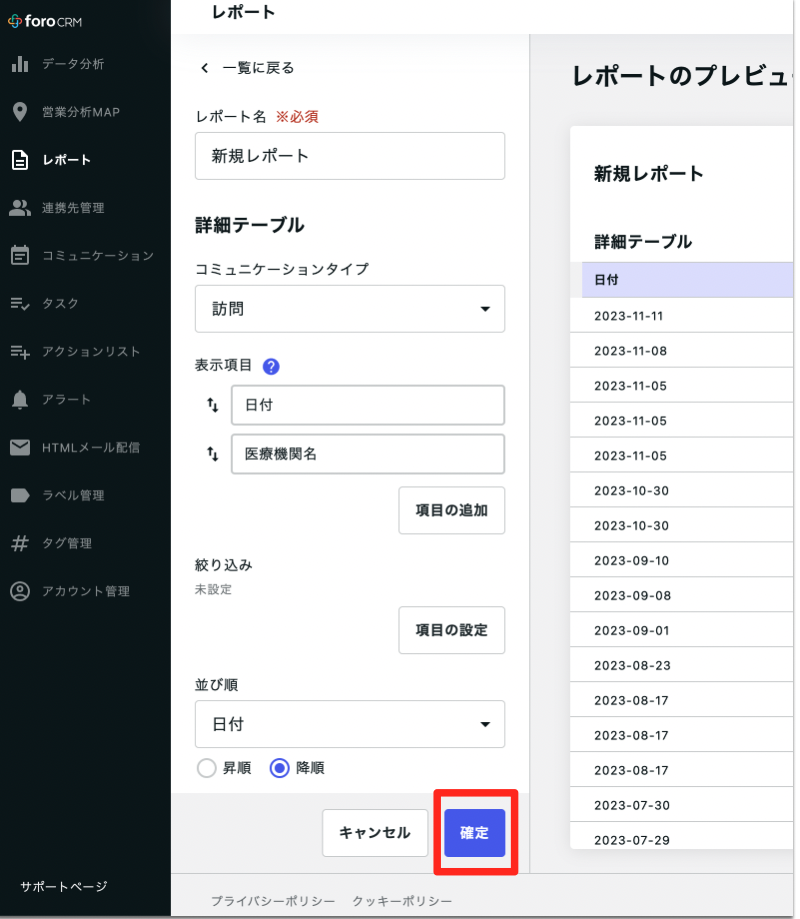Click preview row 2023-08-23

pyautogui.click(x=682, y=666)
